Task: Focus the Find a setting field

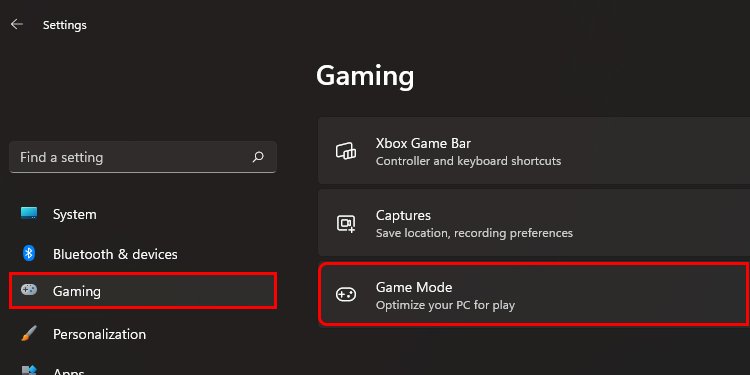Action: click(x=143, y=157)
